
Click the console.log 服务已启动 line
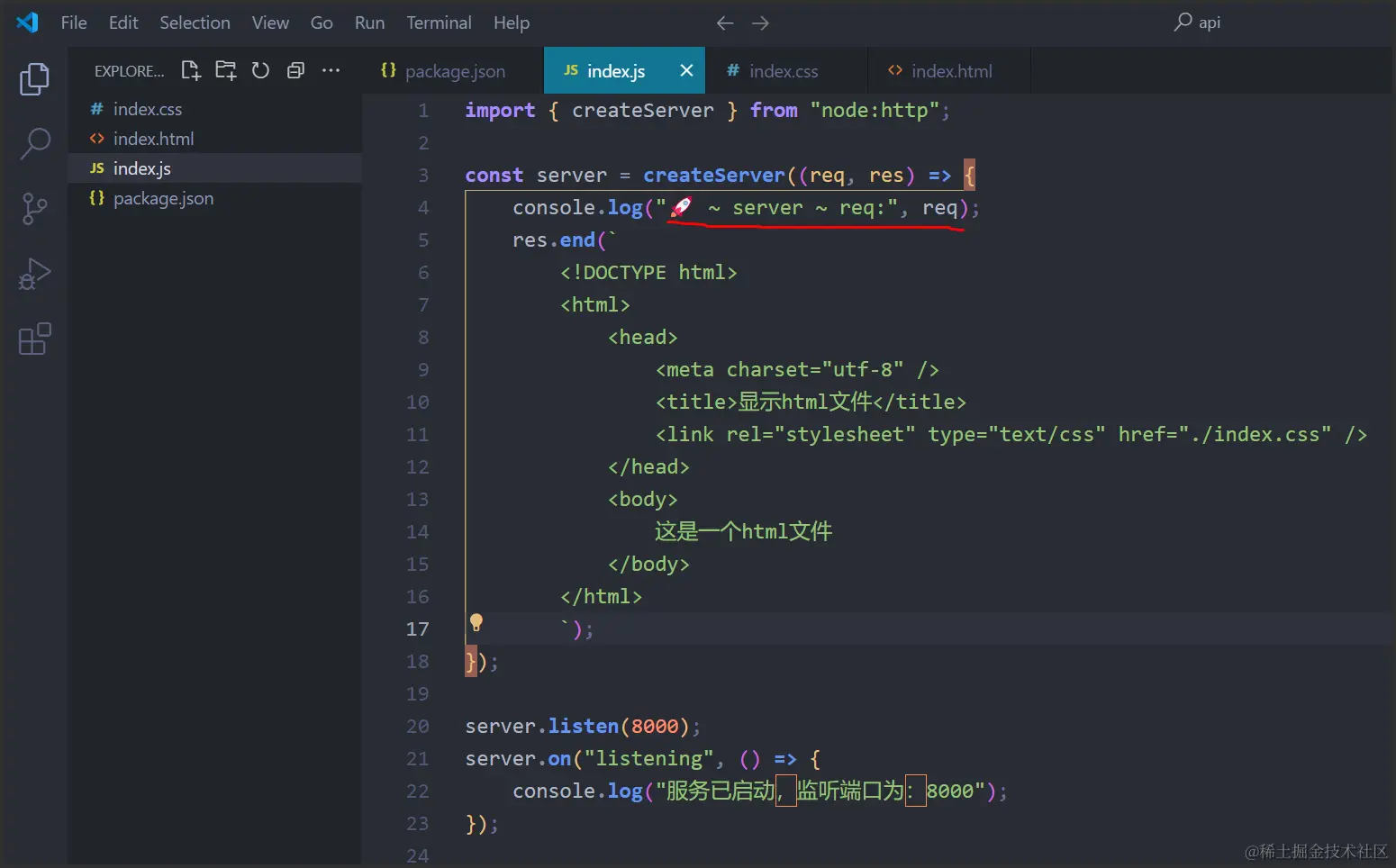(x=759, y=791)
